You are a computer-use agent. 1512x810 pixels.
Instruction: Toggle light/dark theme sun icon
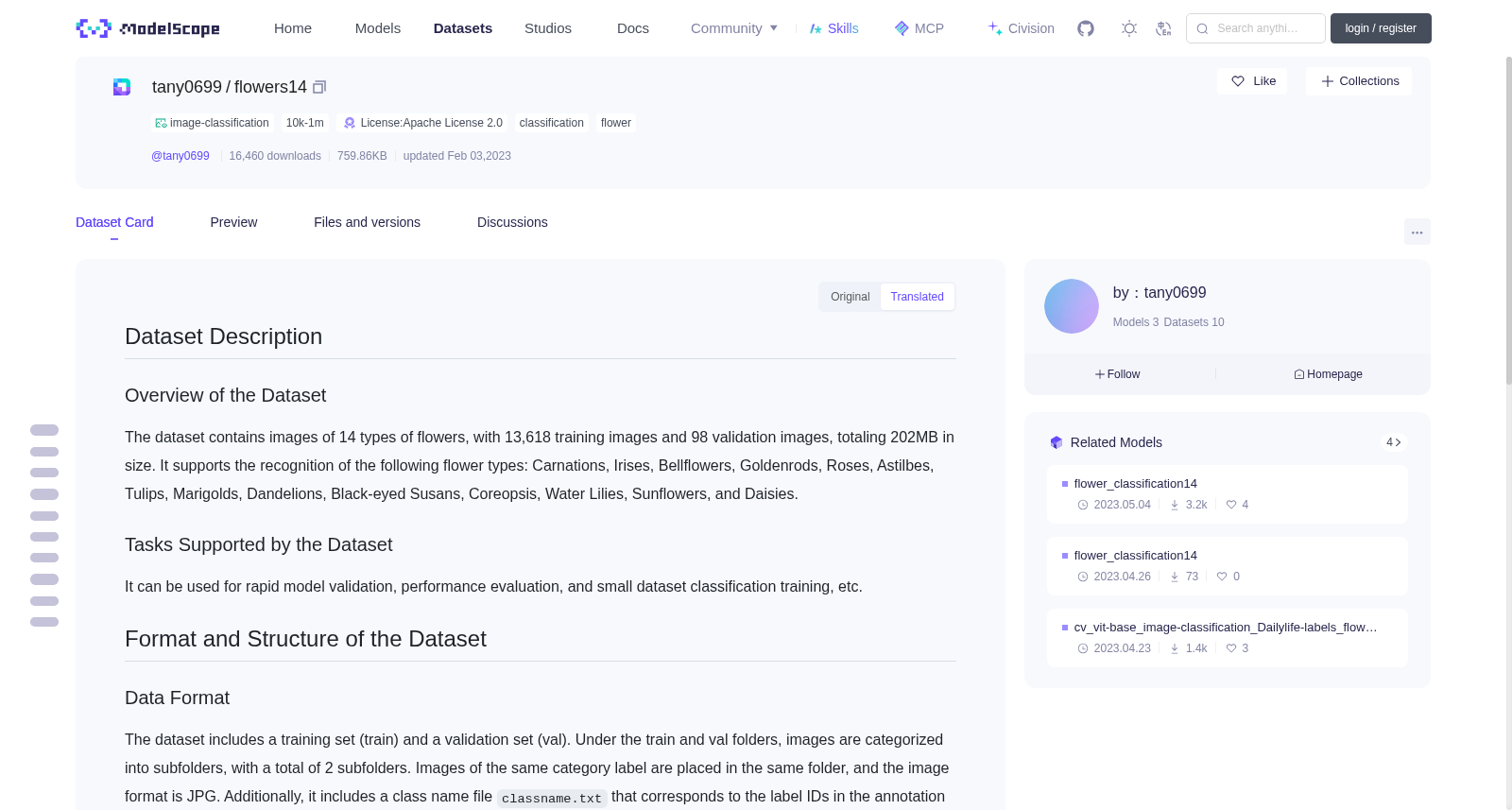coord(1129,28)
